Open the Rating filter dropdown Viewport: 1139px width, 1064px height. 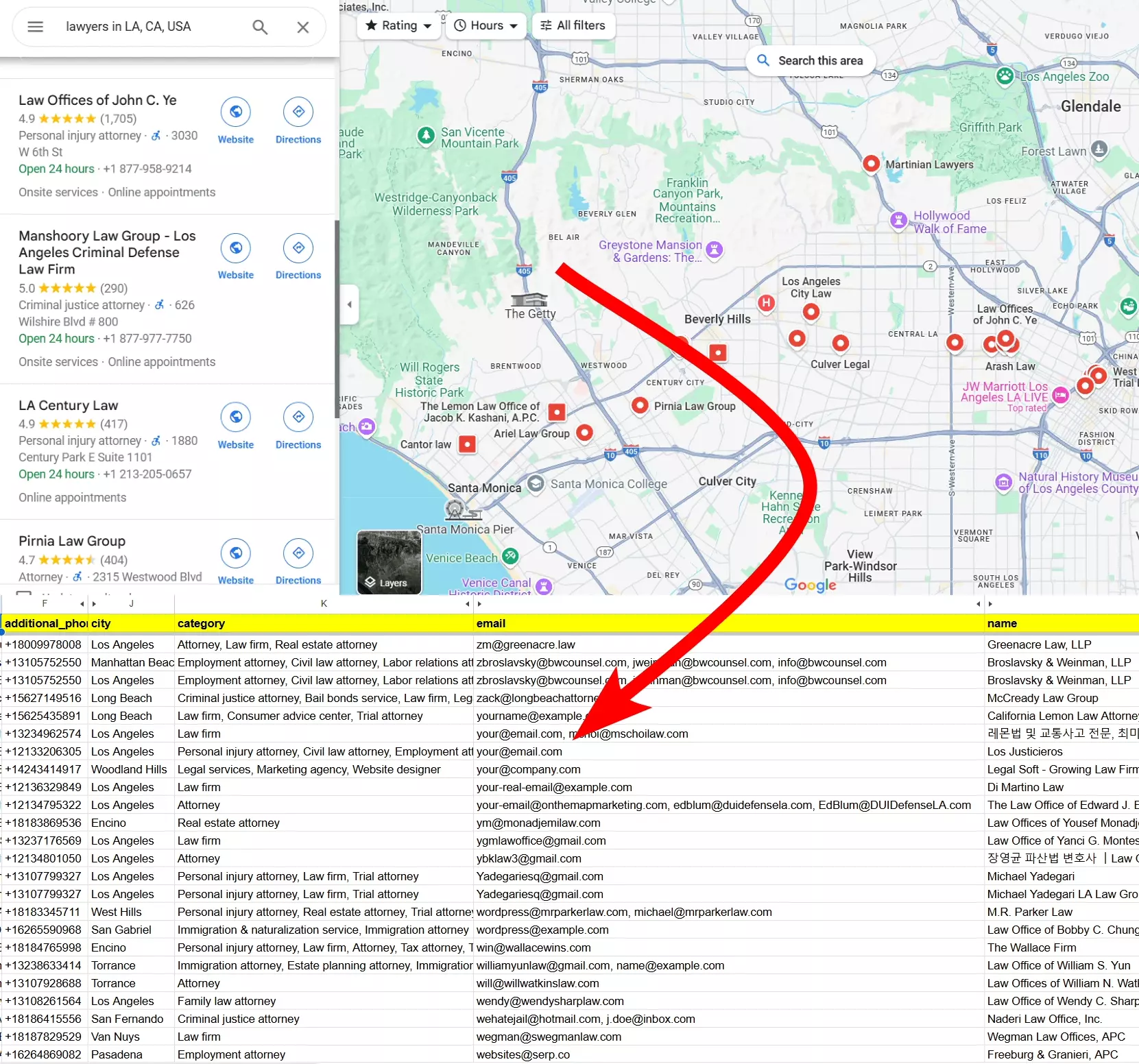[x=398, y=25]
